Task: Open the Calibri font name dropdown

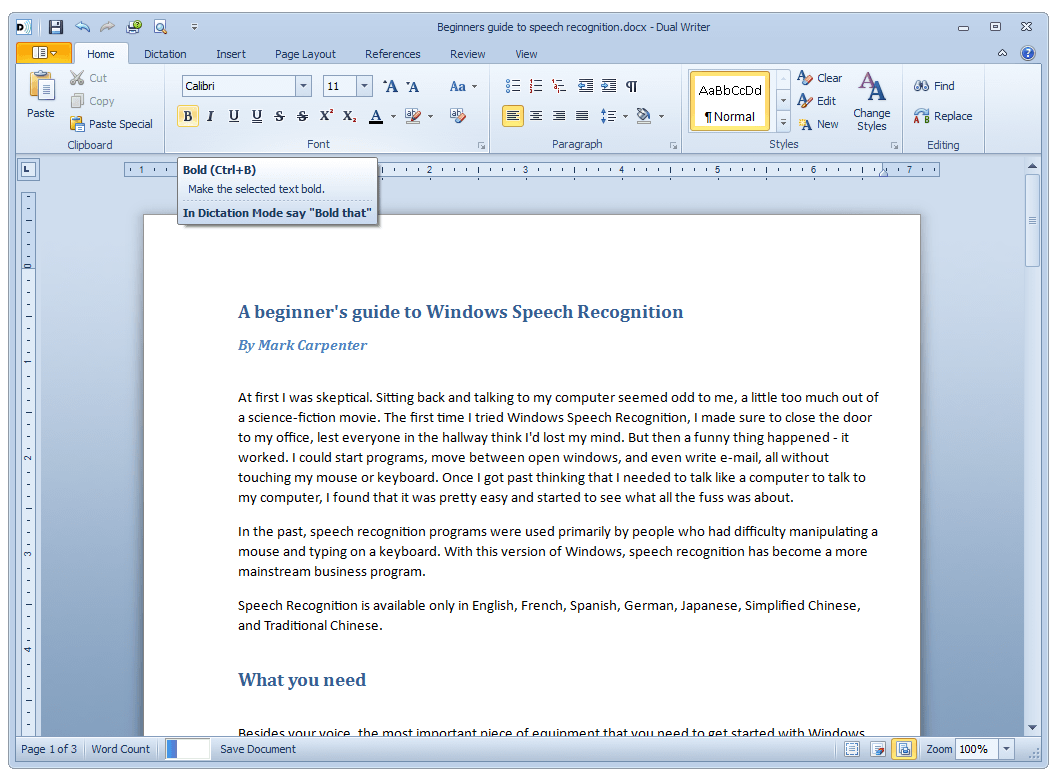Action: click(304, 86)
